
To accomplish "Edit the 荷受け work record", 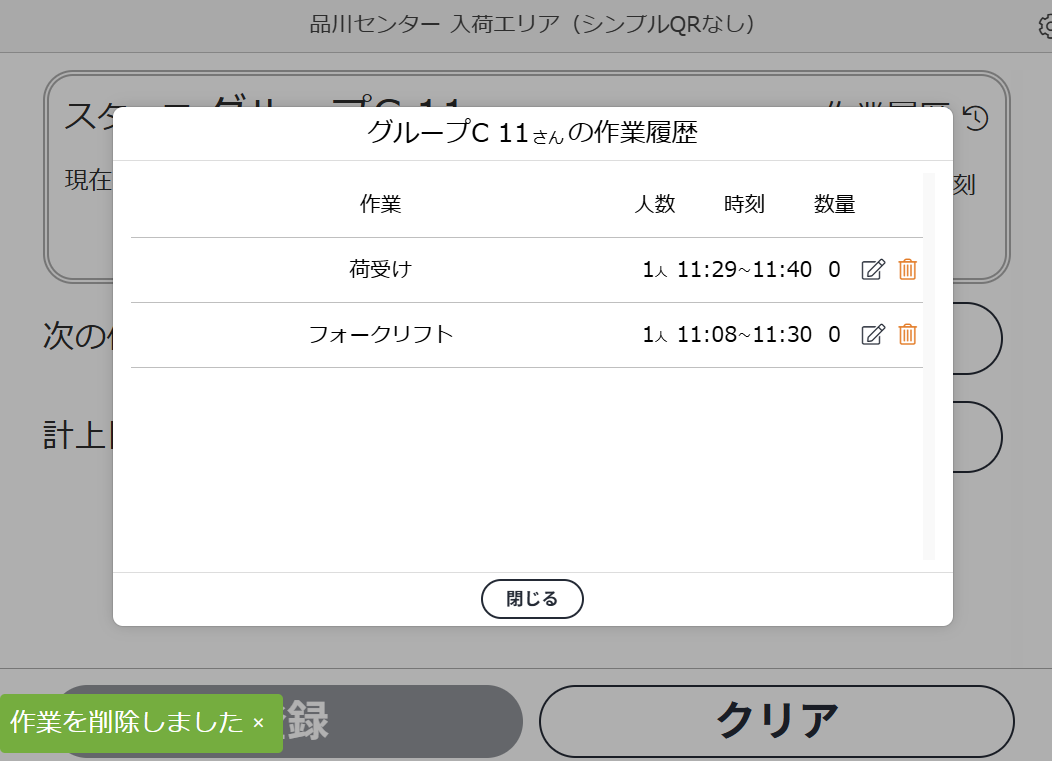I will (x=873, y=270).
